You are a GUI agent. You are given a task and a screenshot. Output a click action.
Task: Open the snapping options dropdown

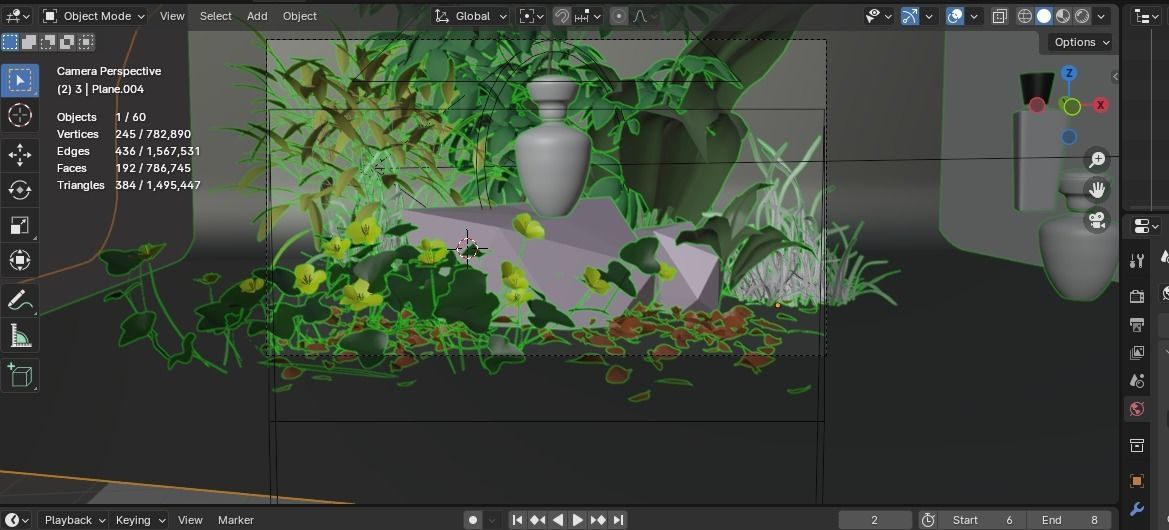587,16
